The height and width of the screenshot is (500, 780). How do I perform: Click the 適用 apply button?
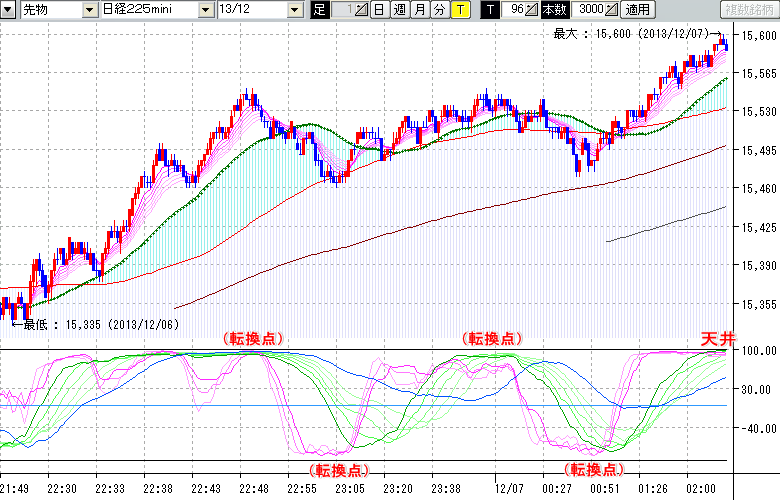637,9
